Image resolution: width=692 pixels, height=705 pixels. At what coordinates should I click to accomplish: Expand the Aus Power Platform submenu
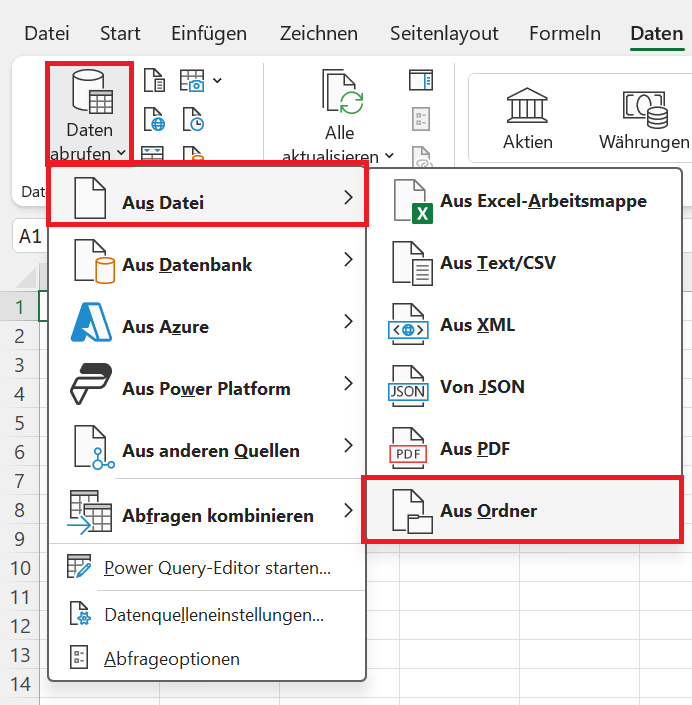click(x=207, y=385)
